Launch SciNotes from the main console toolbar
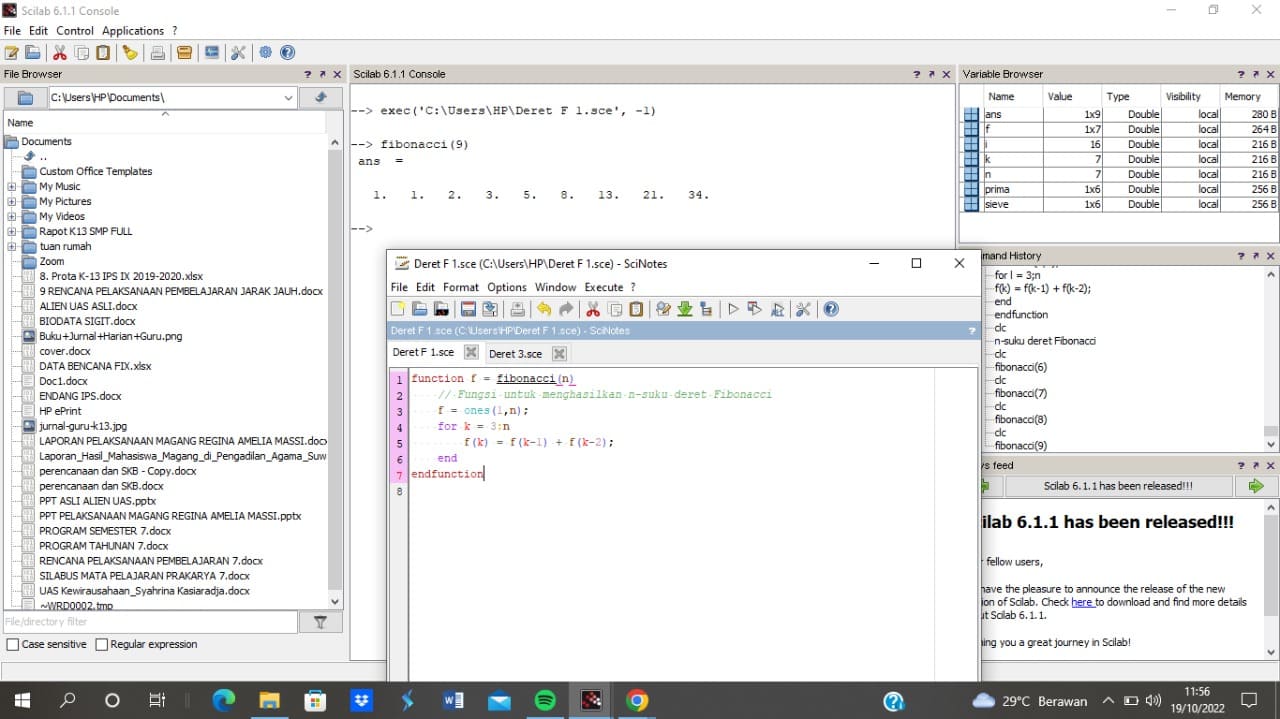 12,53
